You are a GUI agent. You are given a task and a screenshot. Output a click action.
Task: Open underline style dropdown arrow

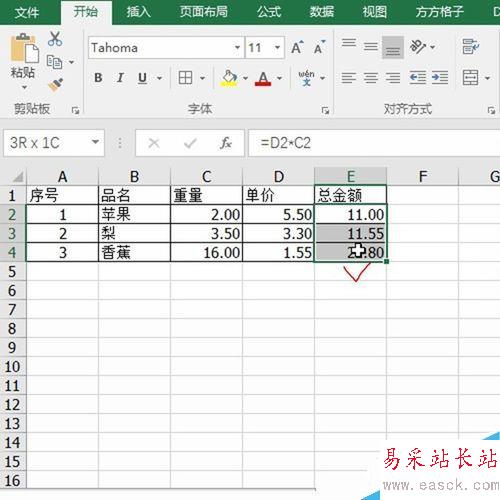[159, 78]
